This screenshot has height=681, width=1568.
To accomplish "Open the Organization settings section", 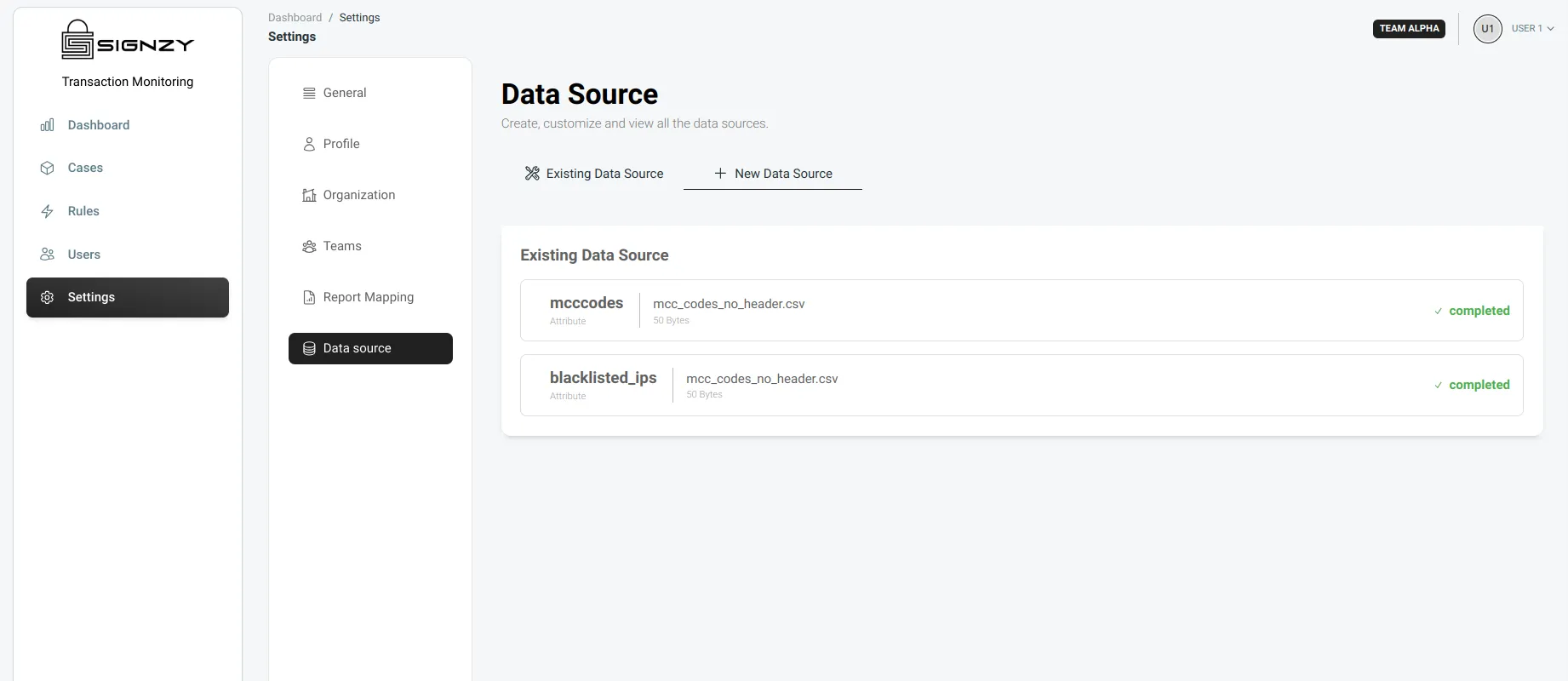I will pyautogui.click(x=370, y=196).
